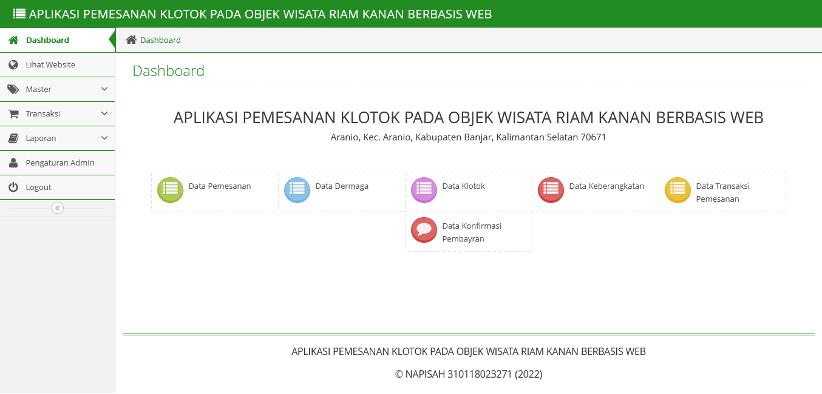Viewport: 822px width, 394px height.
Task: Select Dashboard in the sidebar menu
Action: tap(58, 40)
